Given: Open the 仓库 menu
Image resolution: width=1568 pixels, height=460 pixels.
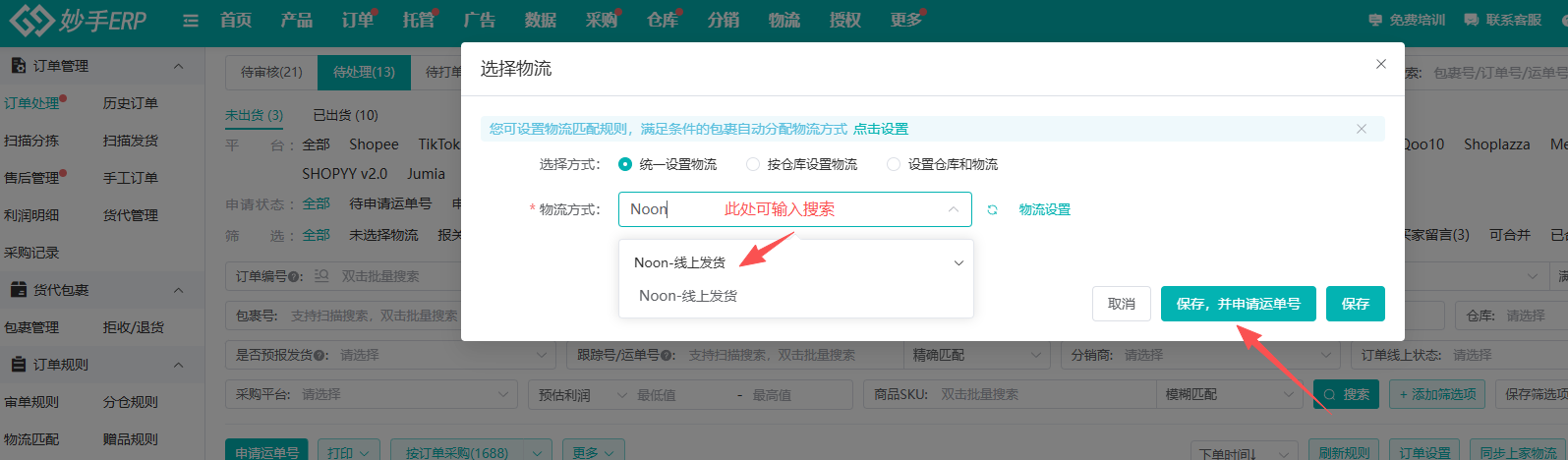Looking at the screenshot, I should (x=662, y=21).
